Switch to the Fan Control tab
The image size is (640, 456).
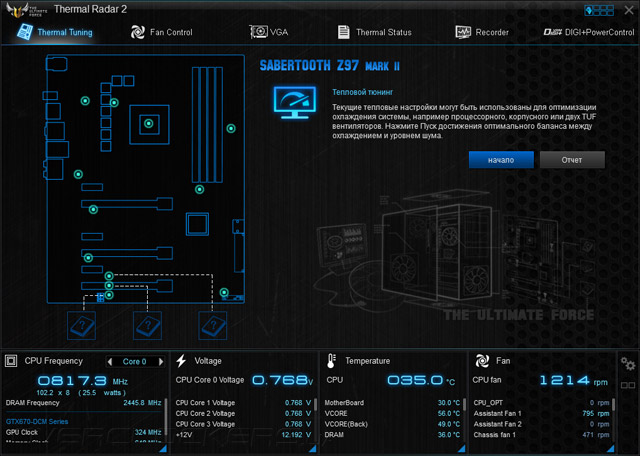coord(162,32)
